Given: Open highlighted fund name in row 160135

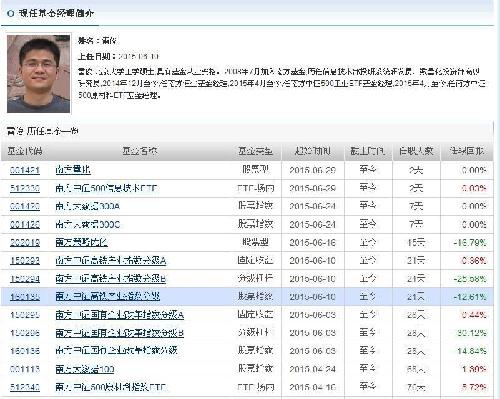Looking at the screenshot, I should pyautogui.click(x=108, y=296).
